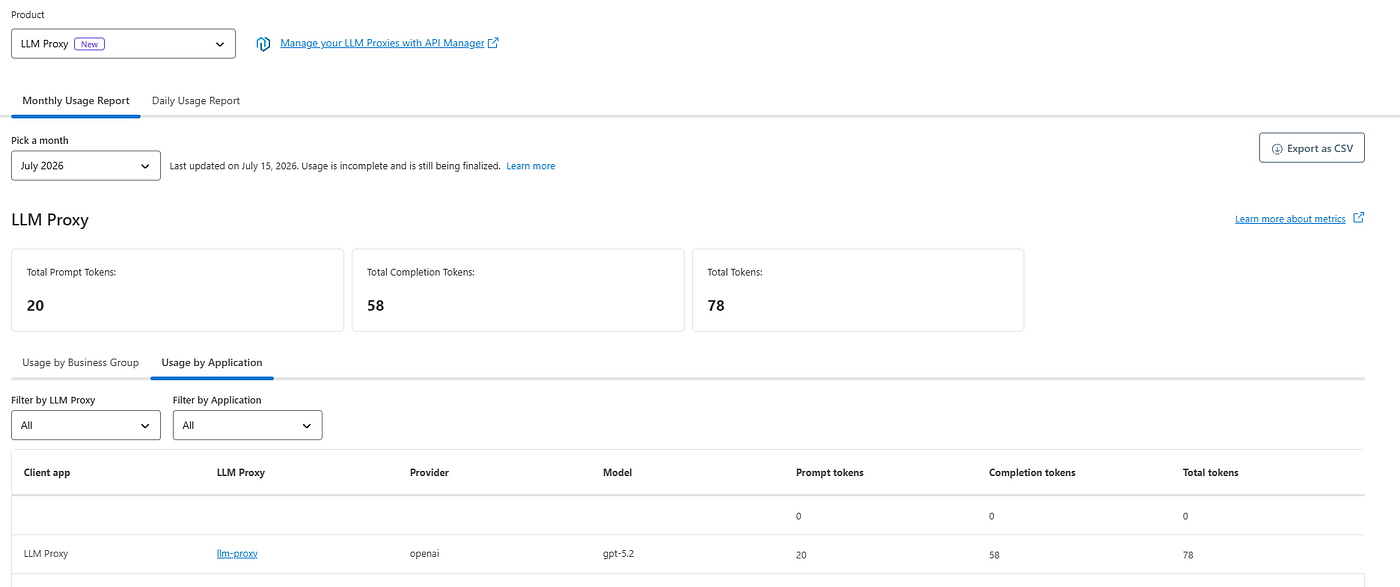Switch to Monthly Usage Report tab

click(x=76, y=101)
